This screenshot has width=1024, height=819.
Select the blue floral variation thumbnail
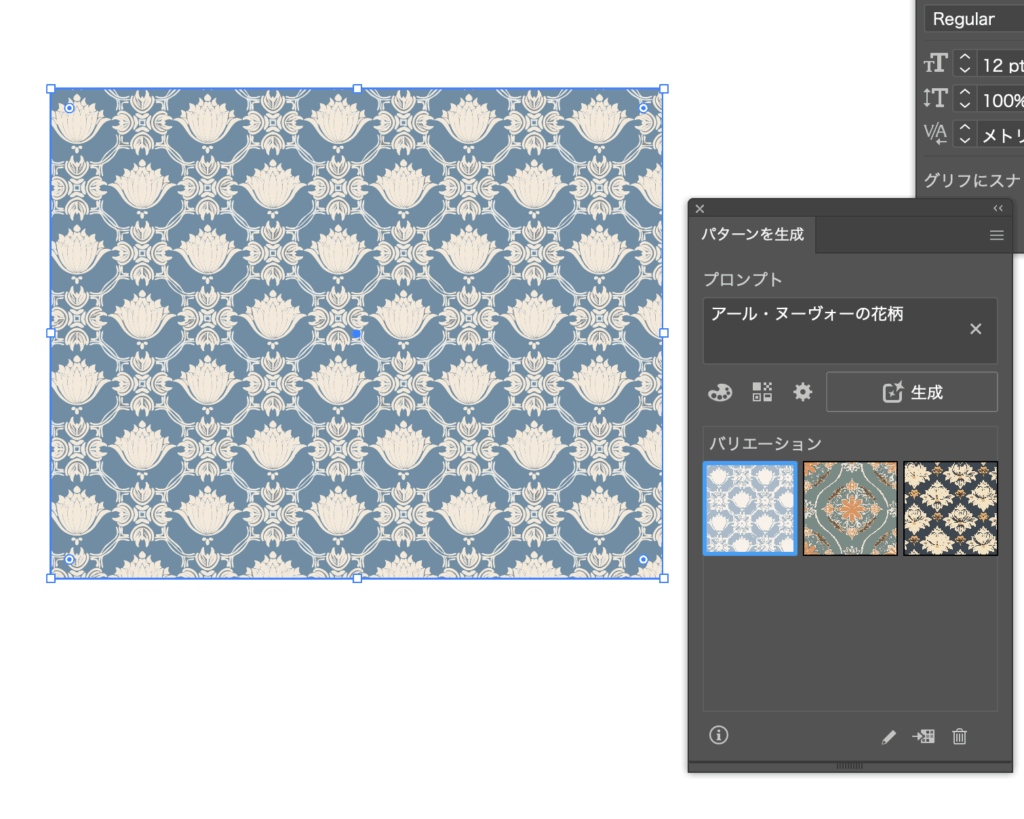click(750, 508)
